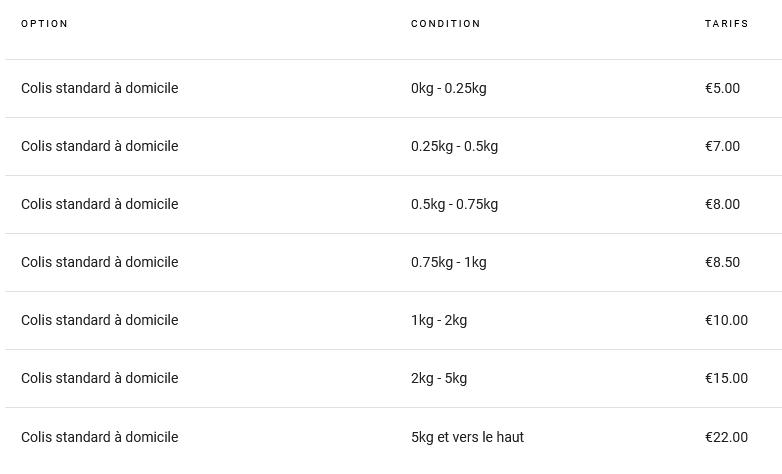Click the €10.00 tariff
The height and width of the screenshot is (474, 782).
(x=726, y=320)
